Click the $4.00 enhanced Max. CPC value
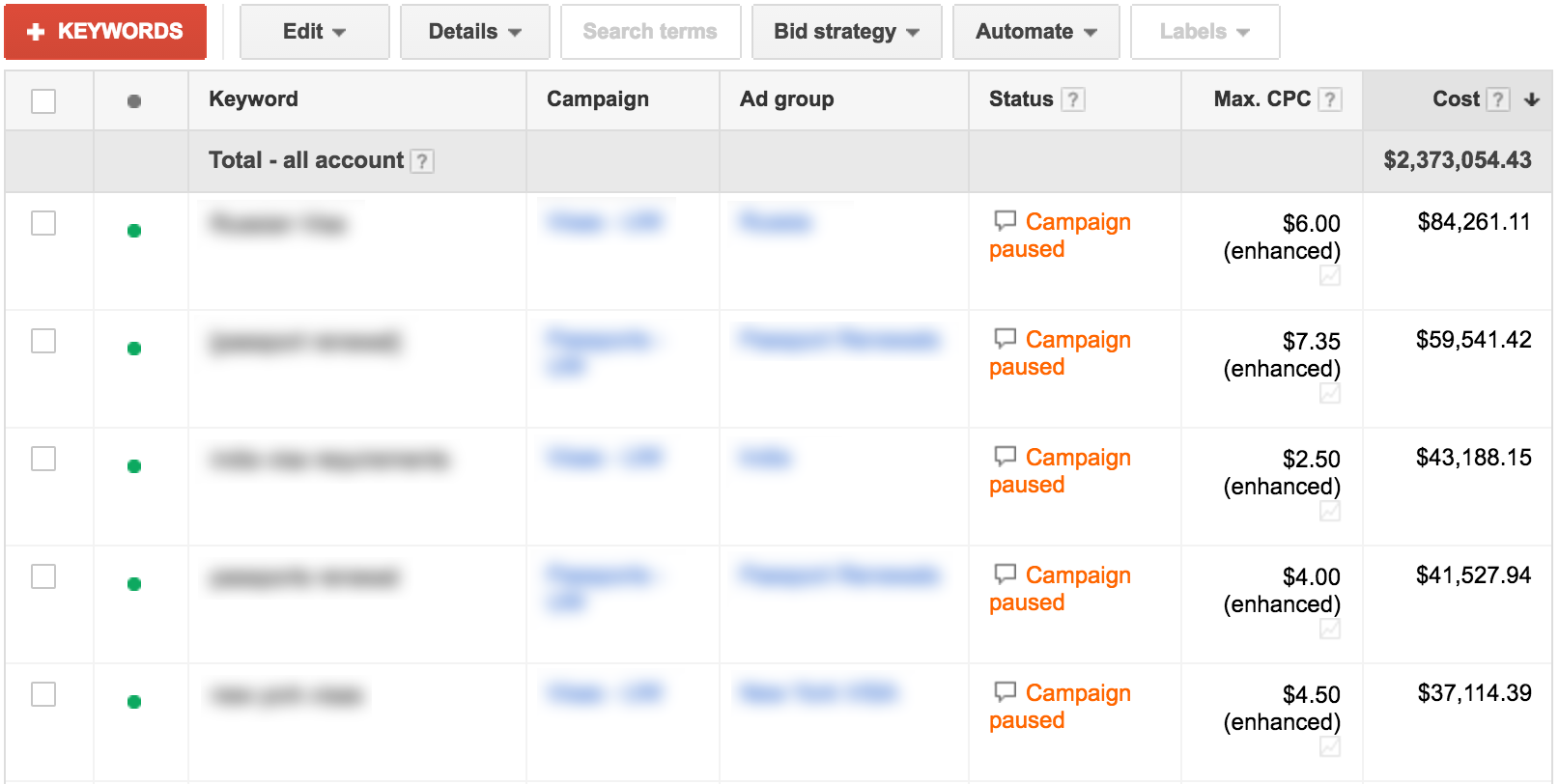This screenshot has height=784, width=1559. (x=1282, y=590)
